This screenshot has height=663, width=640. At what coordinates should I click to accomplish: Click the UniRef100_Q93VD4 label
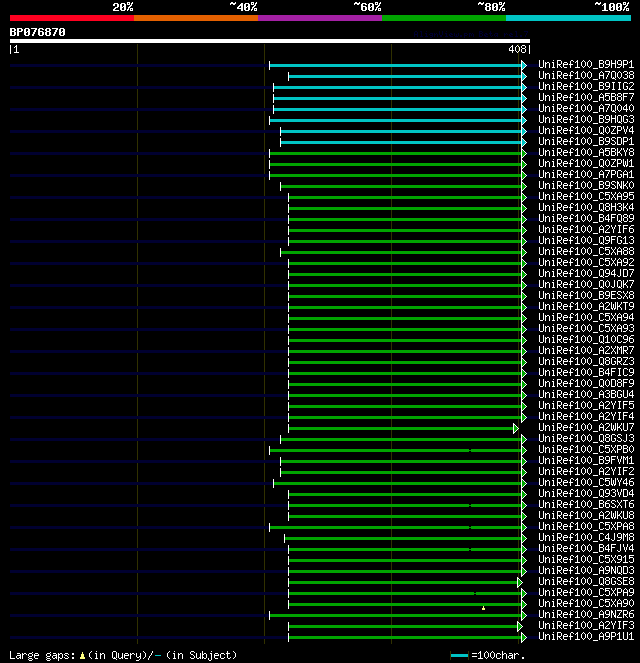(x=586, y=493)
